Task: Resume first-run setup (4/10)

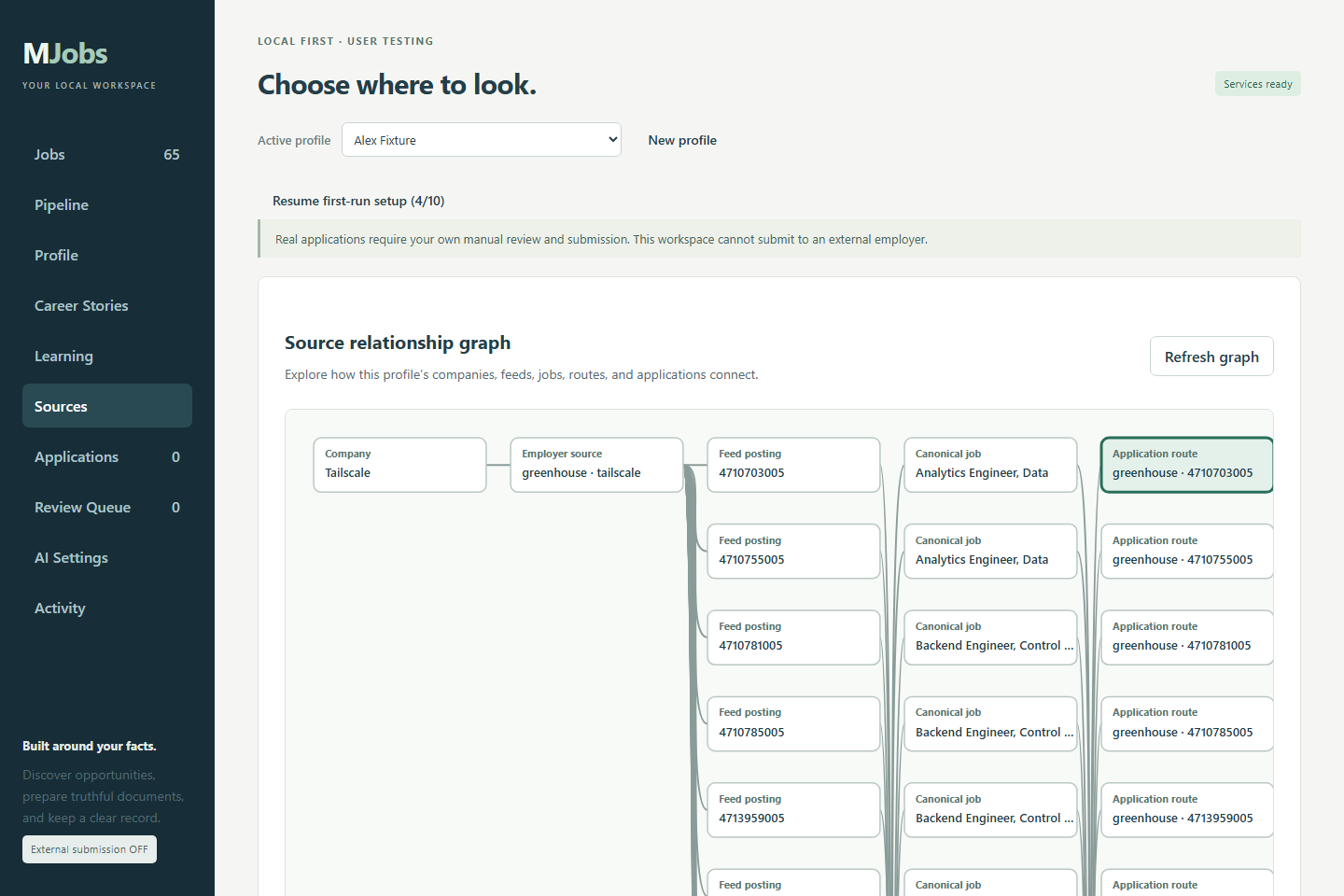Action: tap(358, 201)
